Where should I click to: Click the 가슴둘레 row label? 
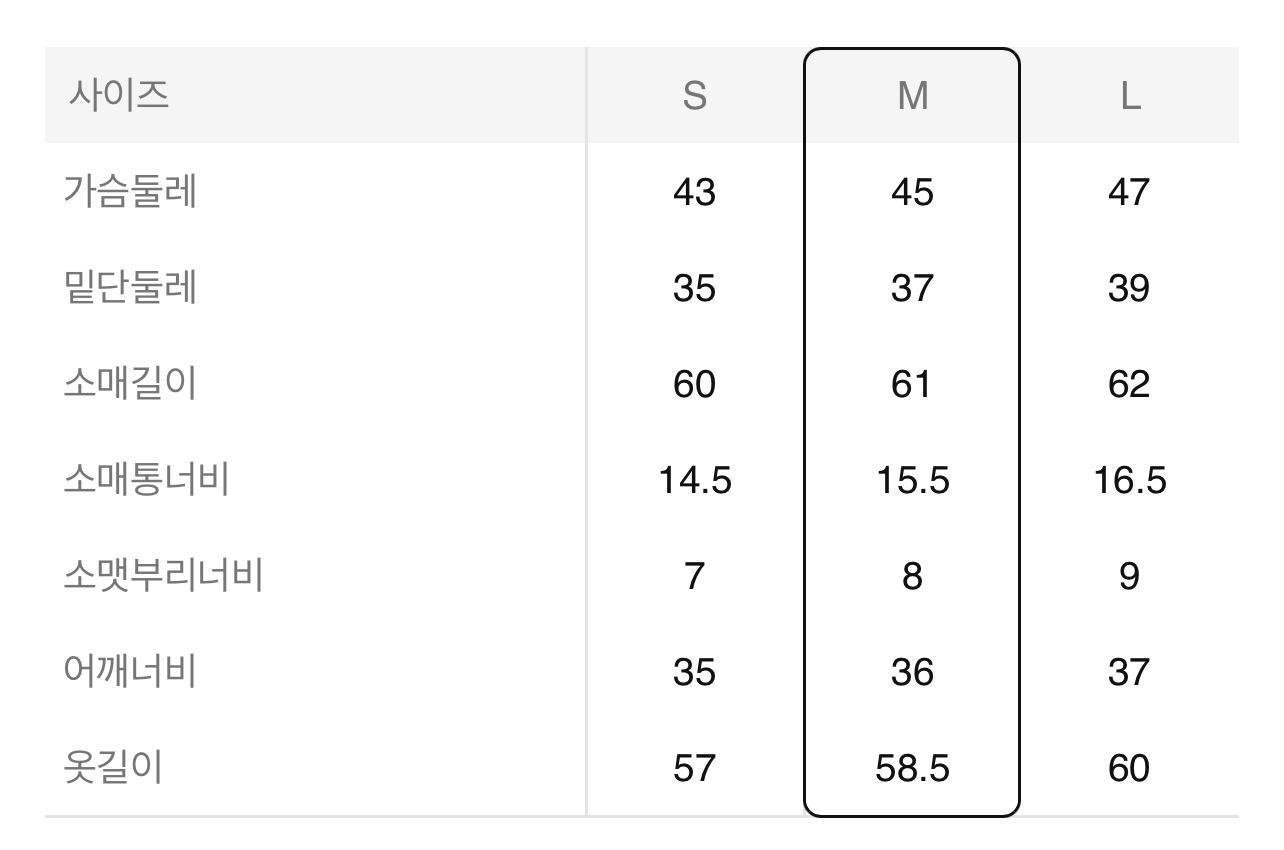(x=130, y=191)
